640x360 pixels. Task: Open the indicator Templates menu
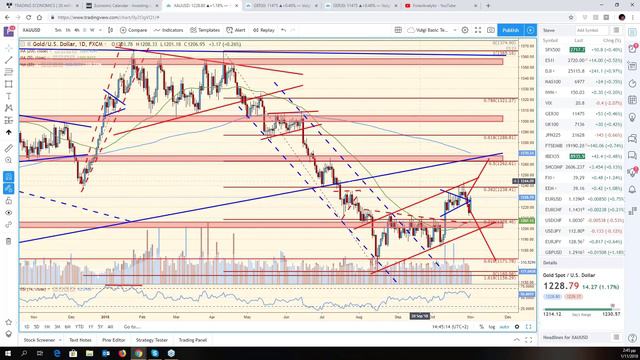point(205,30)
